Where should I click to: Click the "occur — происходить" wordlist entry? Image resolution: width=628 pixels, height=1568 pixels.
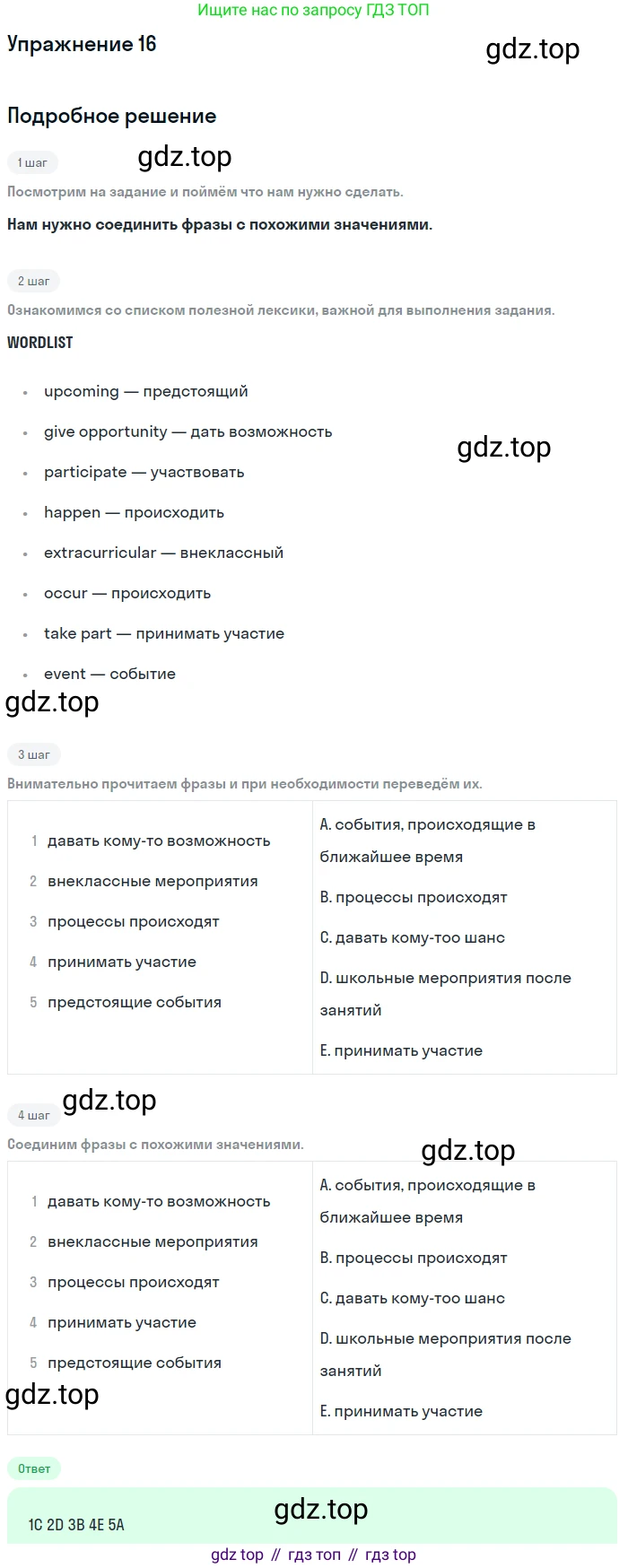pos(127,593)
